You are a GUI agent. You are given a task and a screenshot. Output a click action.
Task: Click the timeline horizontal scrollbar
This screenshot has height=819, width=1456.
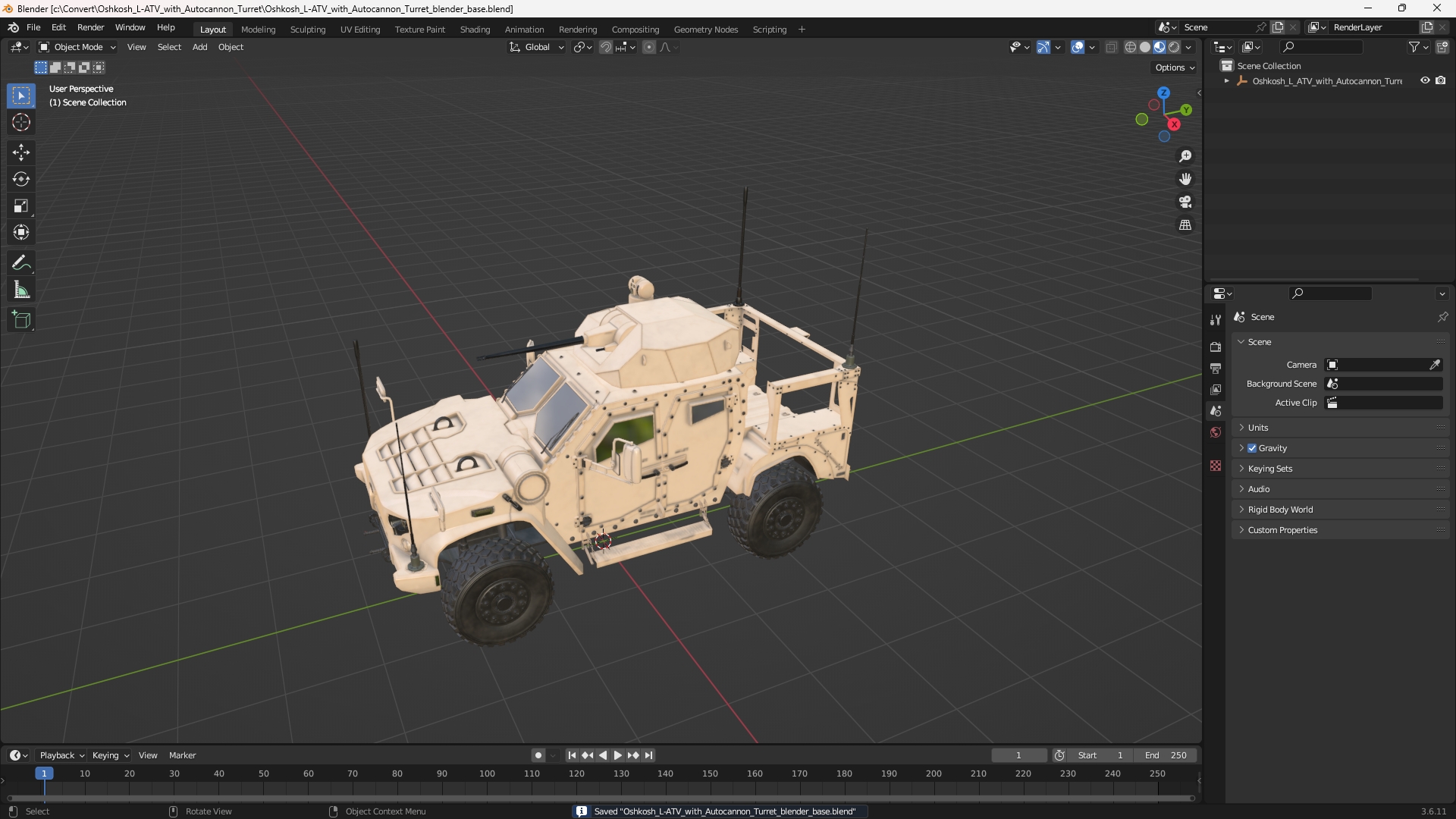pos(601,798)
